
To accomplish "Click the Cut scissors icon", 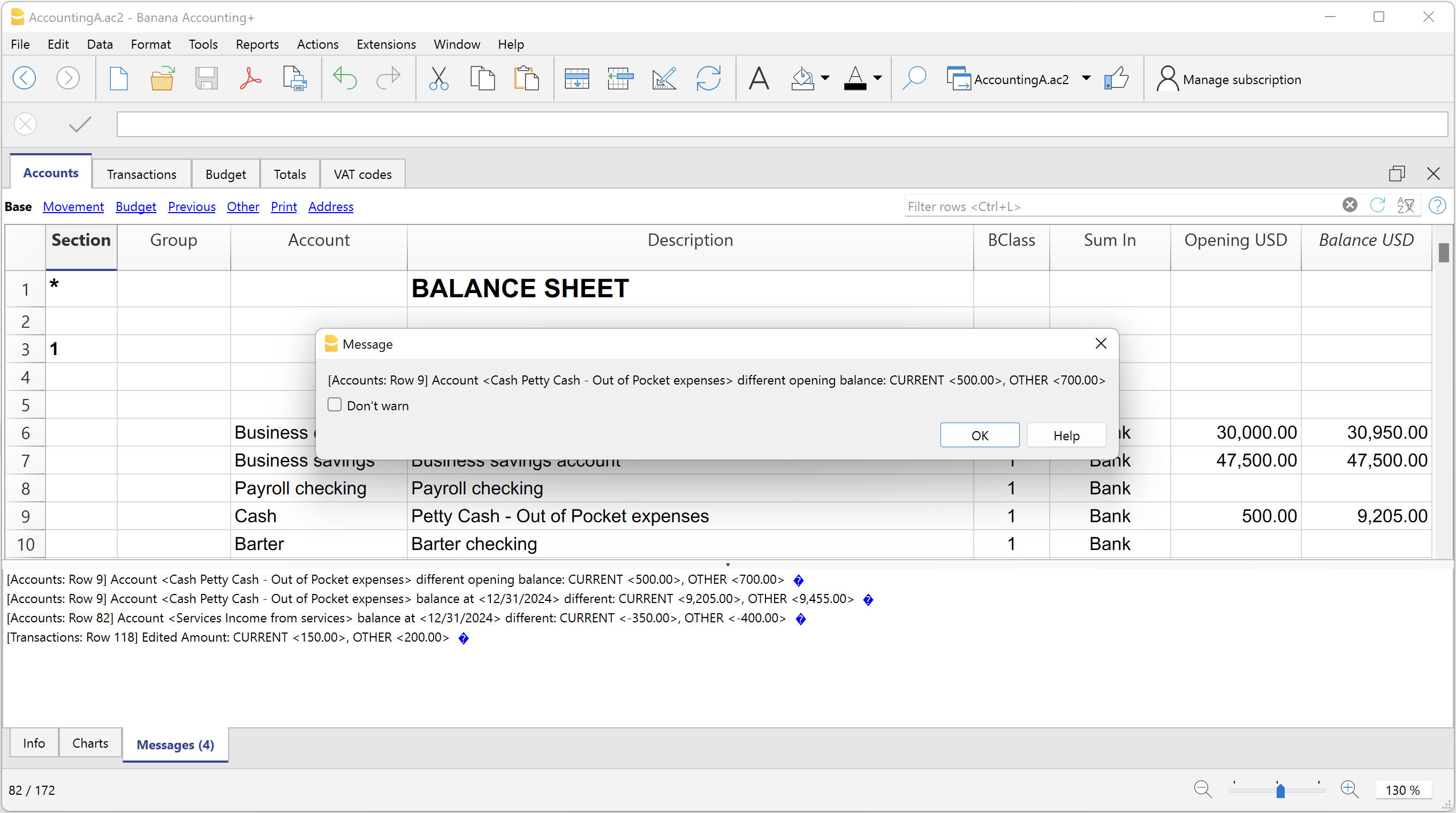I will pos(438,79).
